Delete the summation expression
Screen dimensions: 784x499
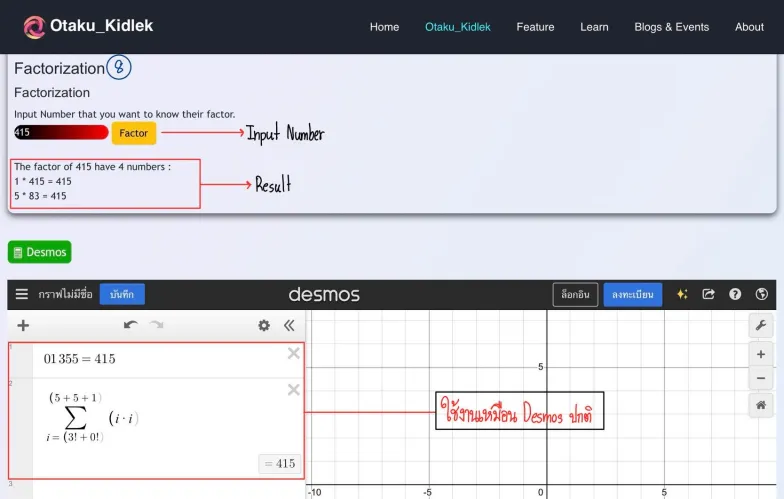point(293,390)
